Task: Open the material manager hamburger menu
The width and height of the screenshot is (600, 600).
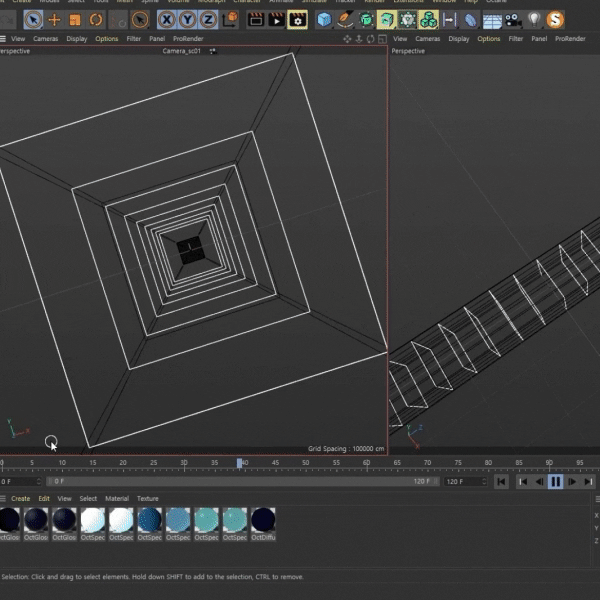Action: pyautogui.click(x=3, y=498)
